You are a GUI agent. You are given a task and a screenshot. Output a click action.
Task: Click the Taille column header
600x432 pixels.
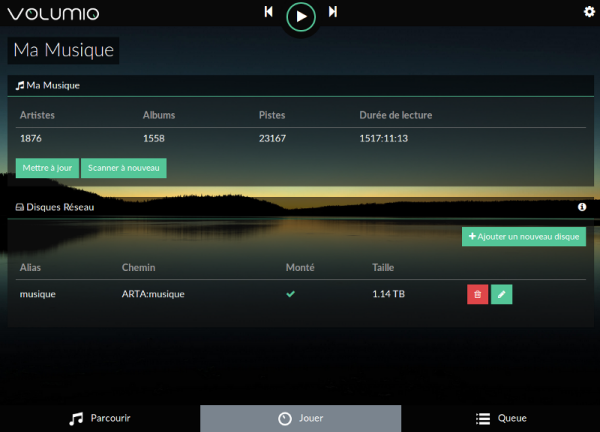coord(383,267)
